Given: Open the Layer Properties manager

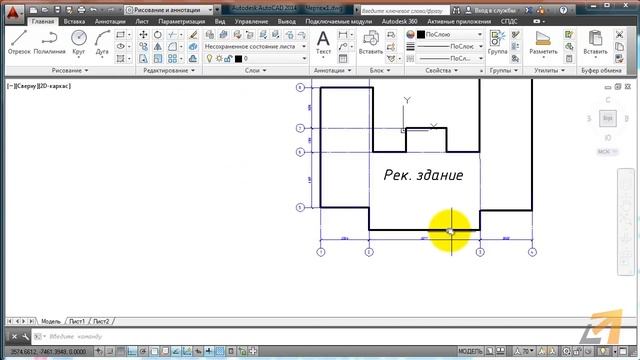Looking at the screenshot, I should (x=209, y=35).
